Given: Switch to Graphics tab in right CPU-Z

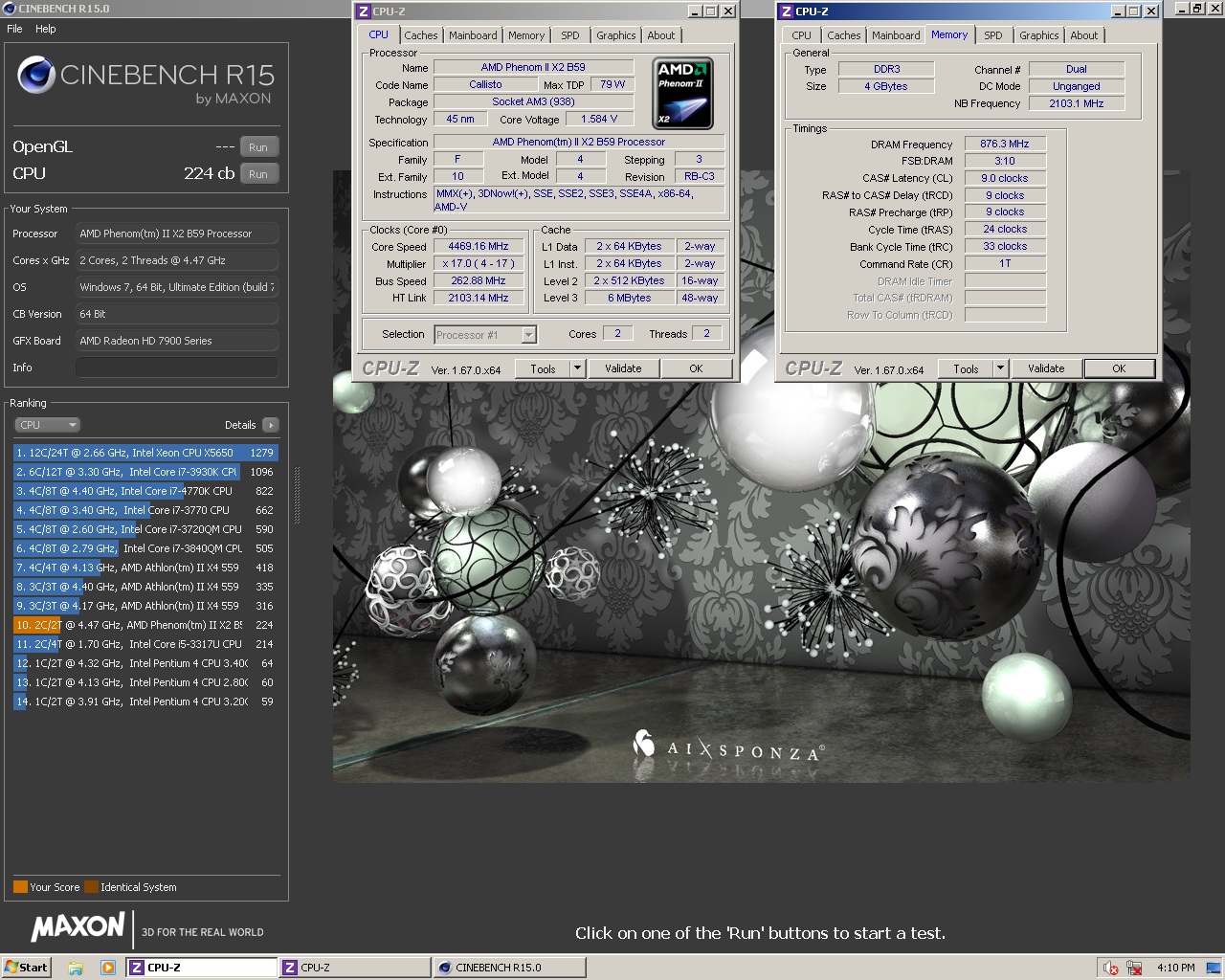Looking at the screenshot, I should pyautogui.click(x=1038, y=35).
